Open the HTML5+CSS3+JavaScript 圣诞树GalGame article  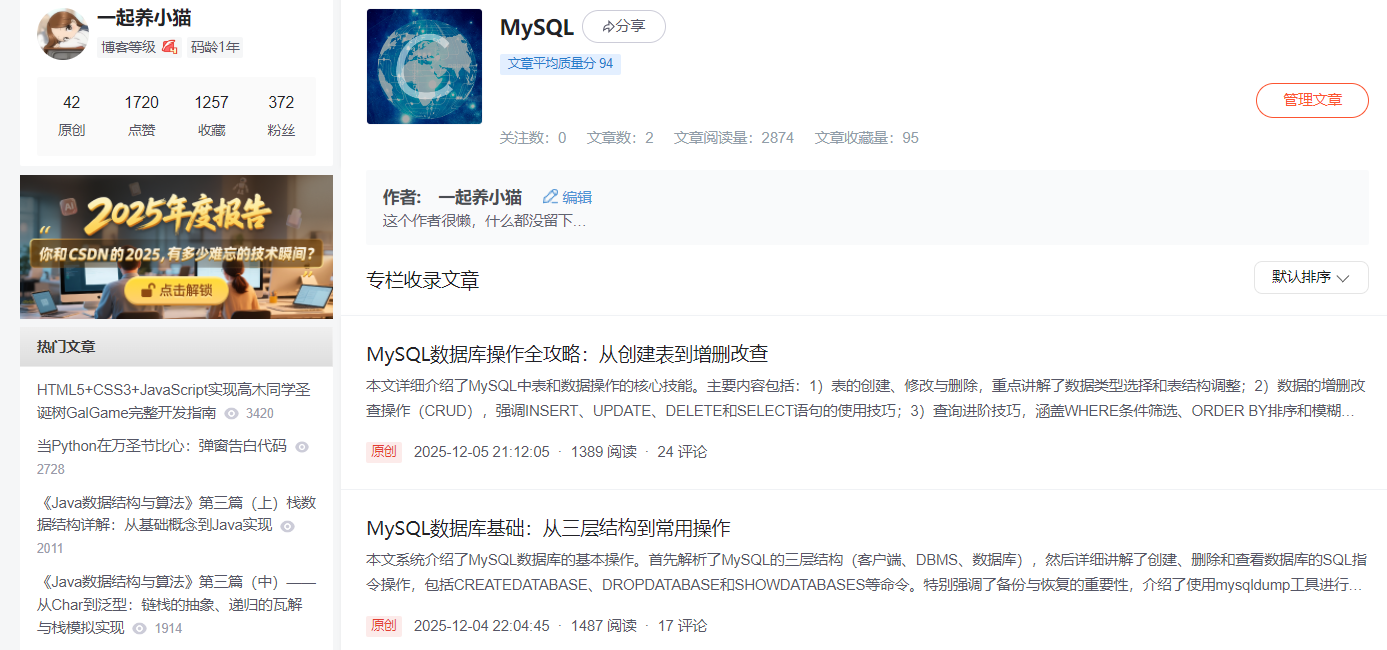coord(174,401)
